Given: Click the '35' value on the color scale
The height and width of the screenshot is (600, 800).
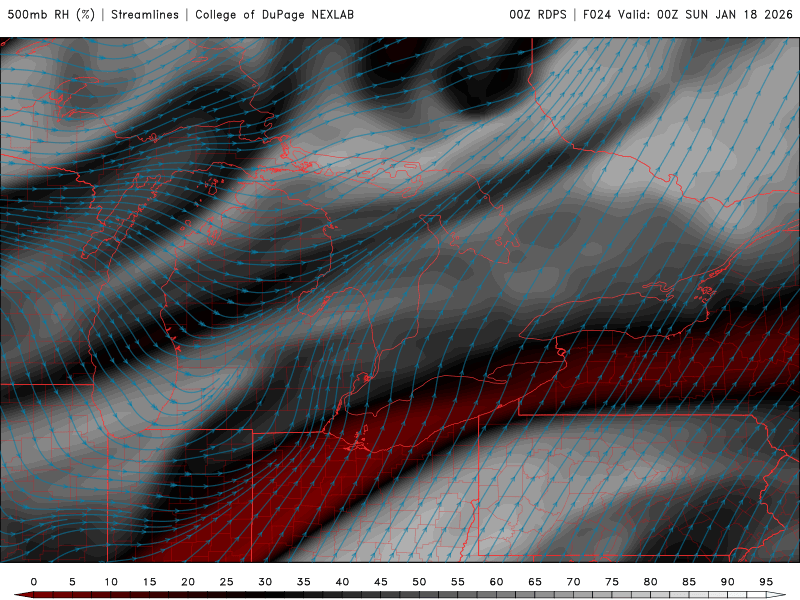Looking at the screenshot, I should [x=304, y=582].
